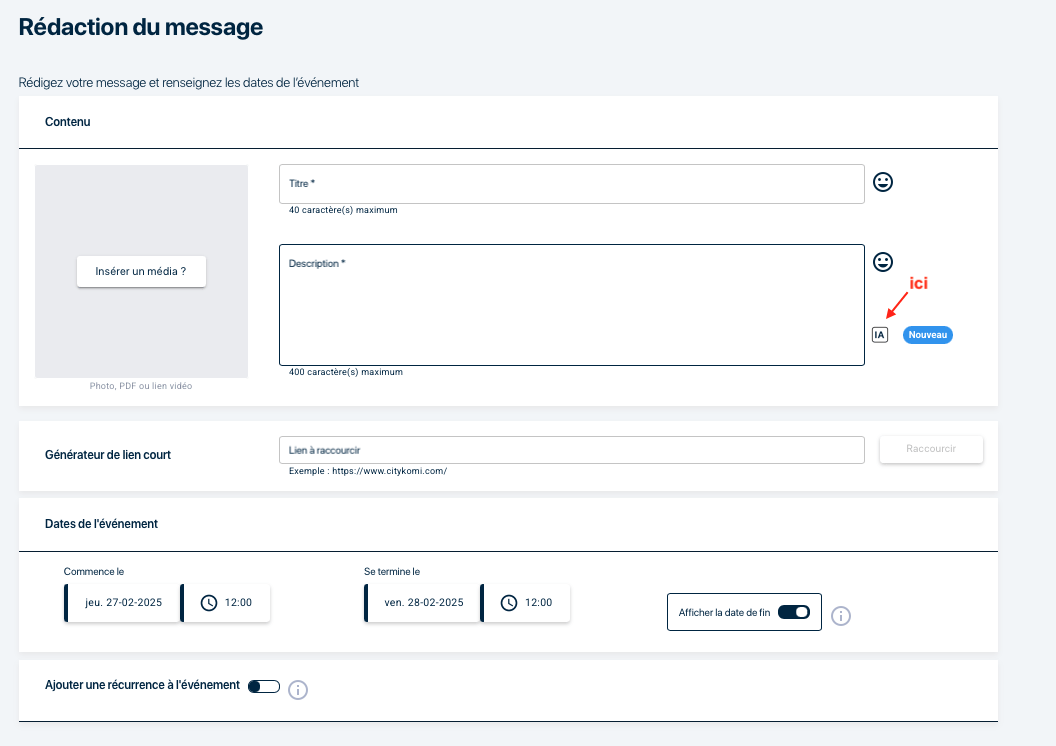Screen dimensions: 1056x746
Task: Open the end date picker ven. 28-02-2025
Action: click(423, 603)
